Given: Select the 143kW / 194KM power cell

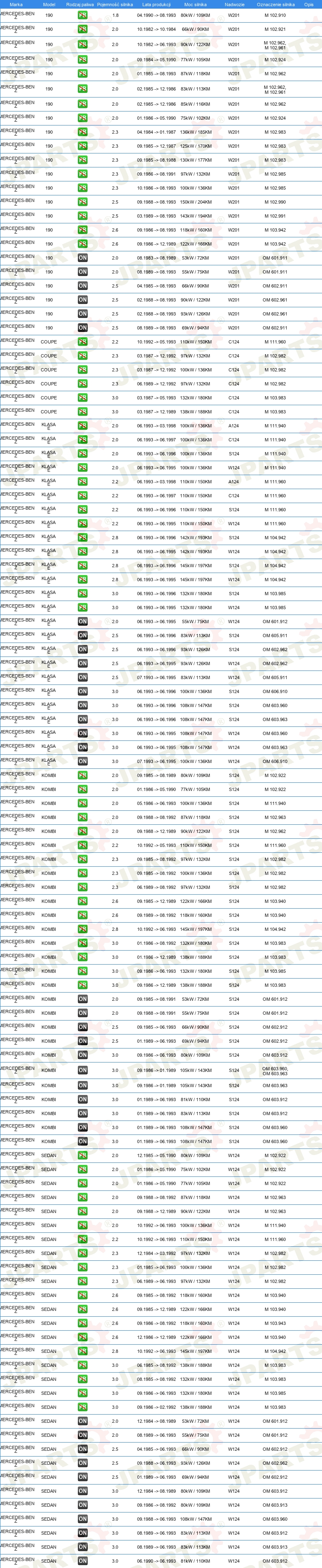Looking at the screenshot, I should pos(196,216).
